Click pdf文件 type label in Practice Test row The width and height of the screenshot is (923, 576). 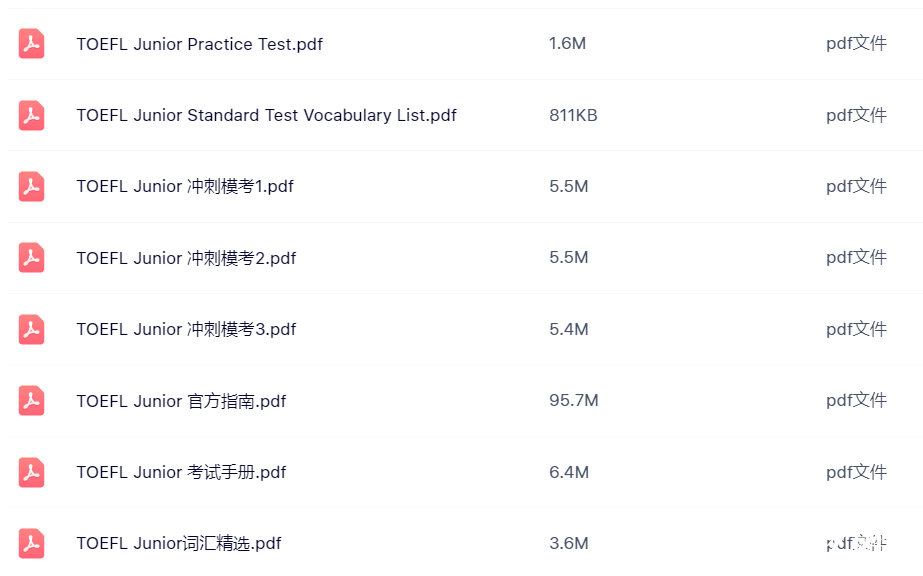(x=856, y=44)
